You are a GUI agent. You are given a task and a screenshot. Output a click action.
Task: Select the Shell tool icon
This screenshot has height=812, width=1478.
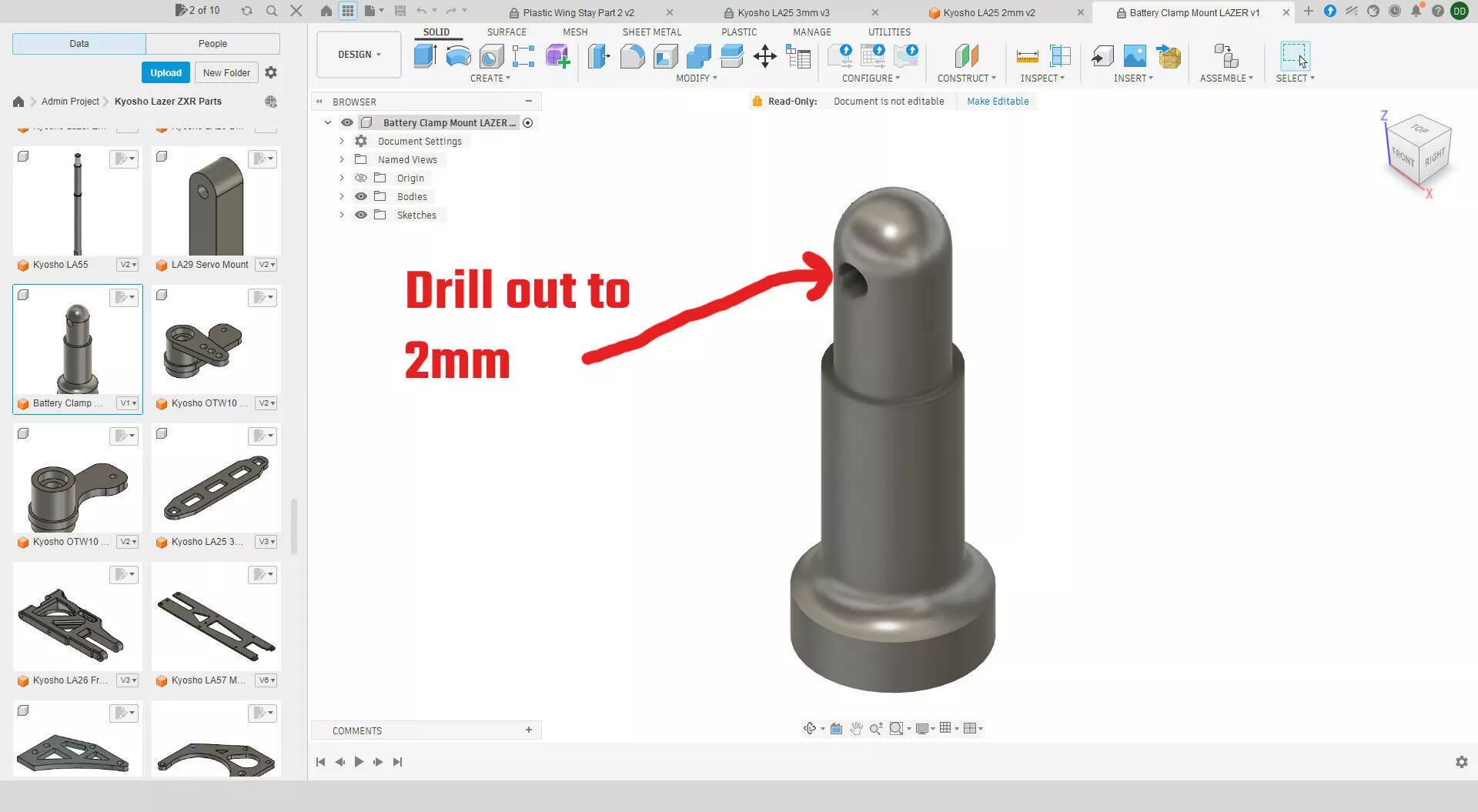point(665,56)
